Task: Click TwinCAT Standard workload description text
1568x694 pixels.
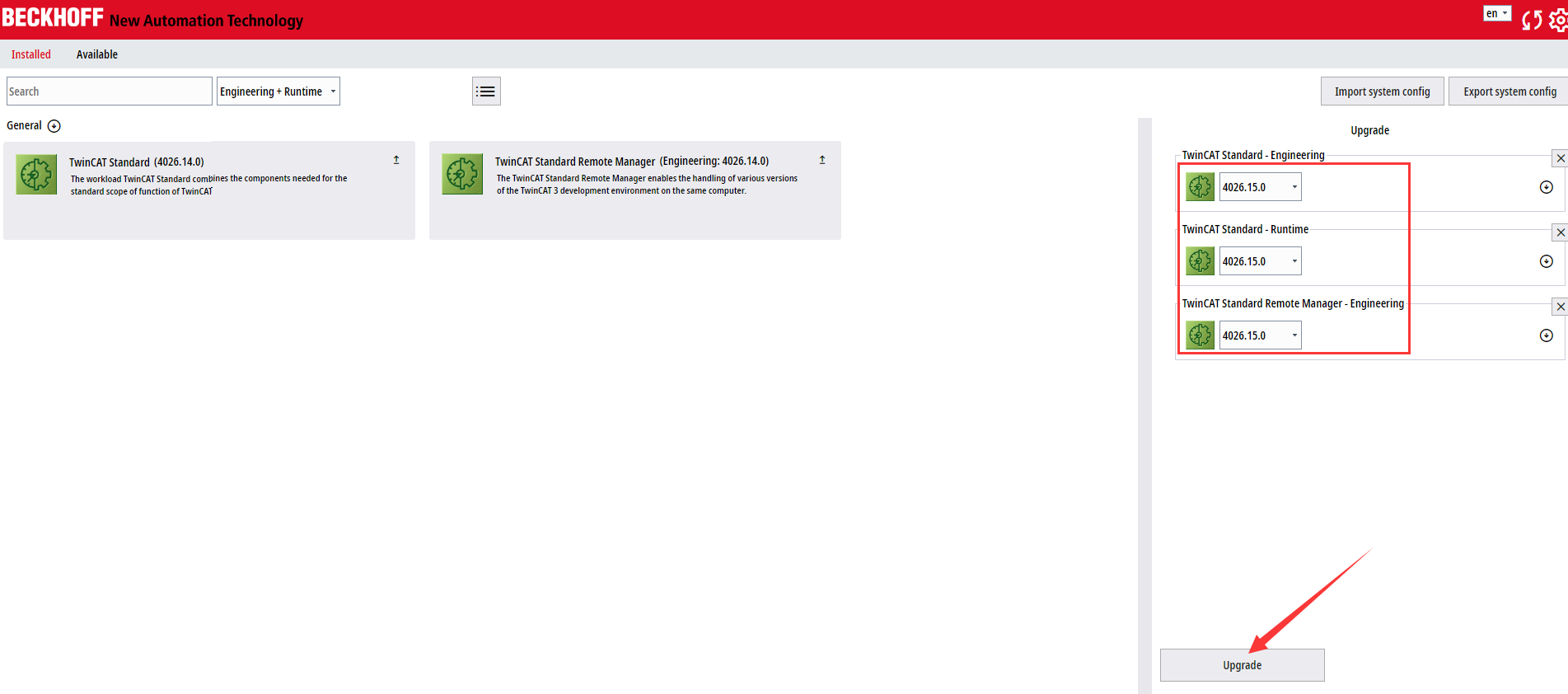Action: pos(208,185)
